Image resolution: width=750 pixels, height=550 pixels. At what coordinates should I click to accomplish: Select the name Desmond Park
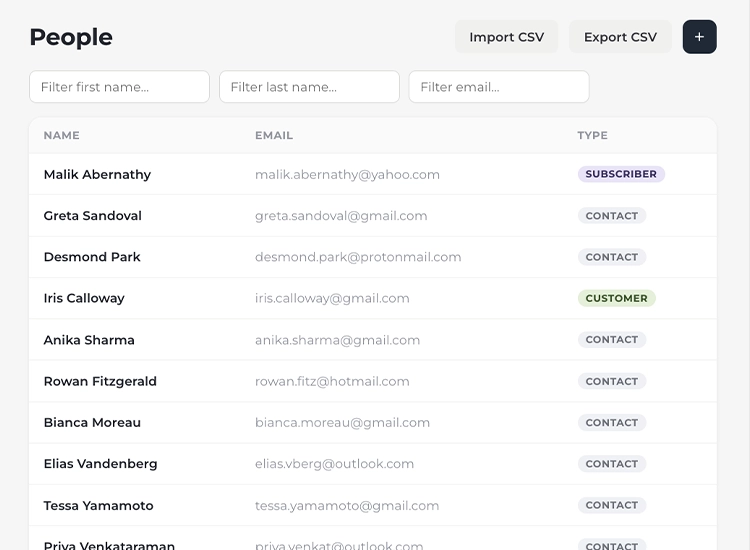92,257
